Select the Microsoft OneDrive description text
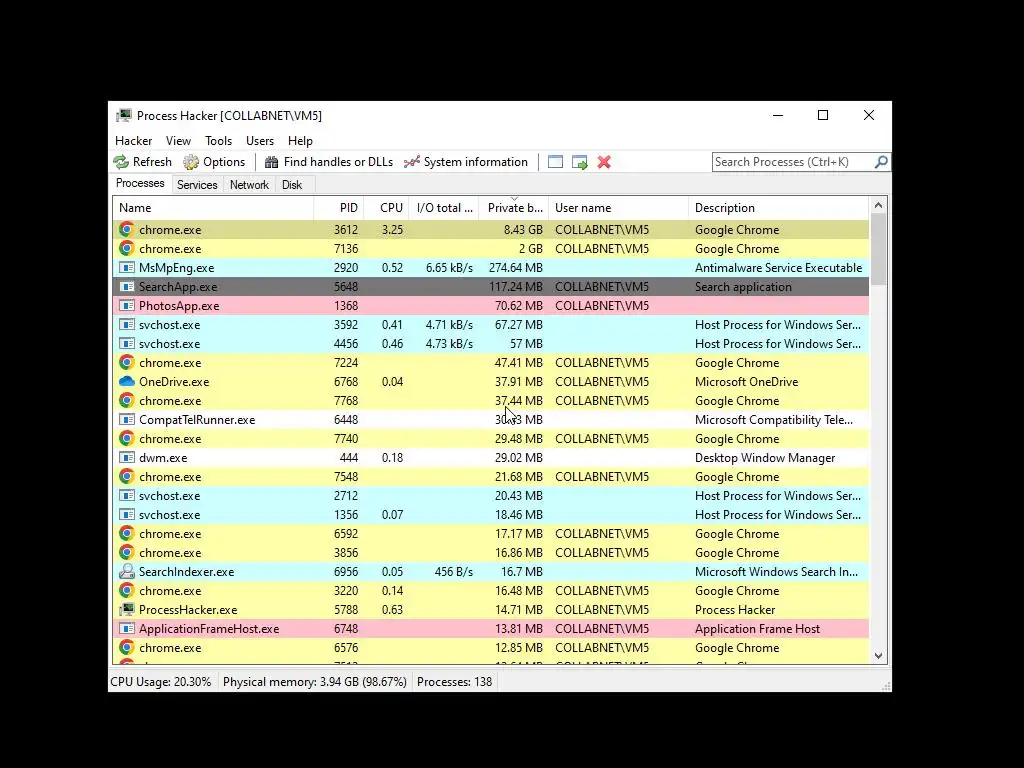 click(746, 381)
